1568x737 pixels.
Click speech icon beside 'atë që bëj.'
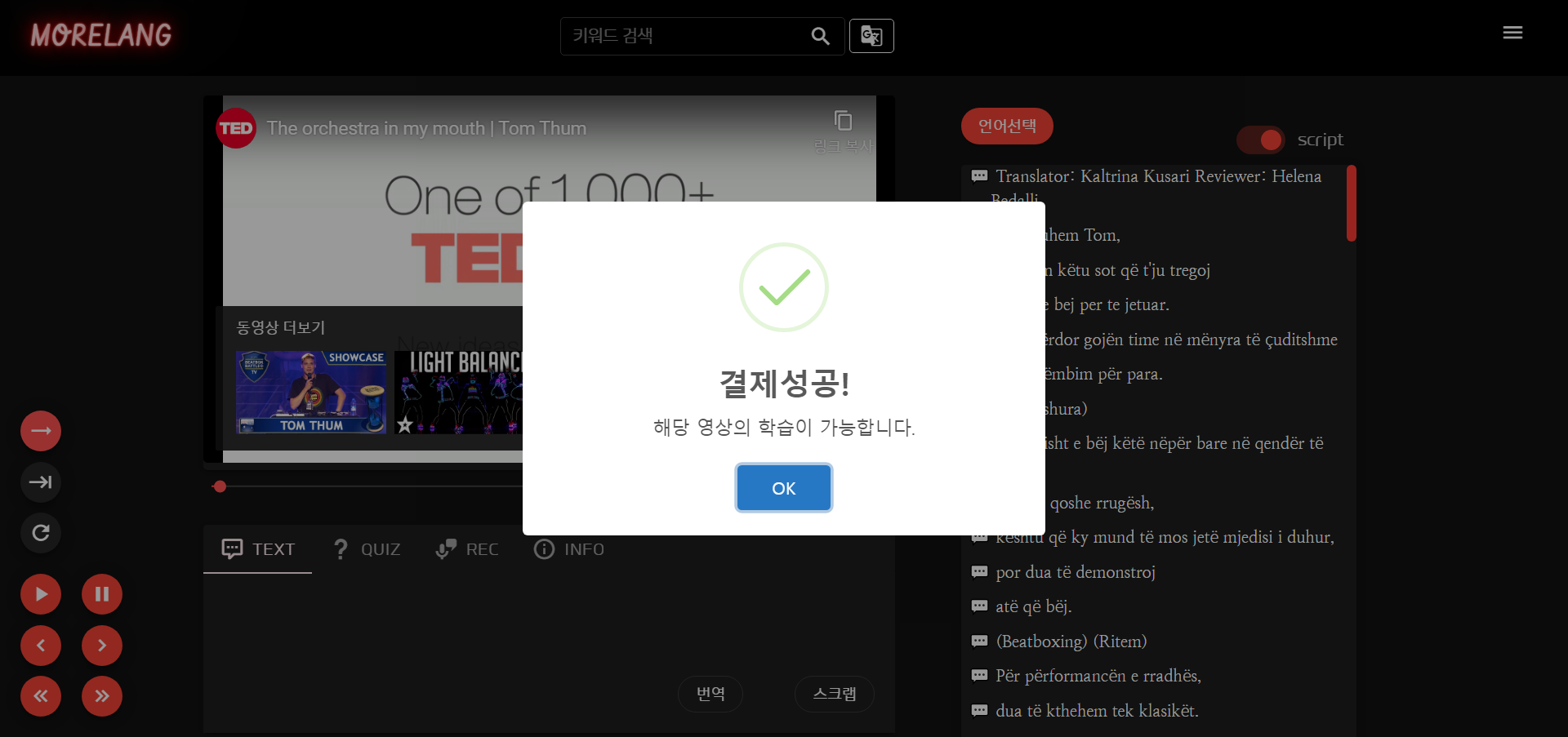(x=979, y=606)
